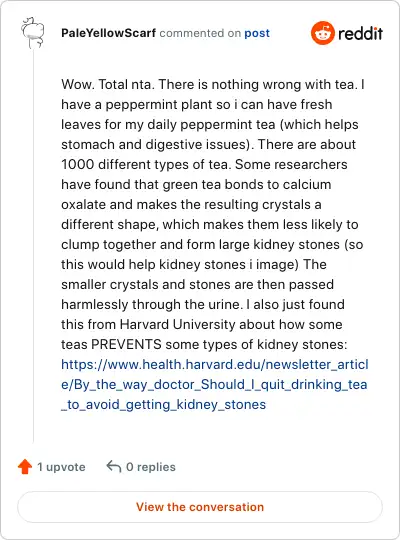400x540 pixels.
Task: Click the orange Reddit Snoo logo
Action: [323, 33]
